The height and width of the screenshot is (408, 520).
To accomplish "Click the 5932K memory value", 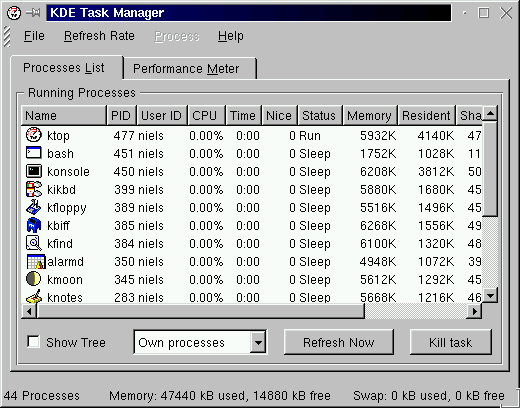I will pyautogui.click(x=378, y=136).
